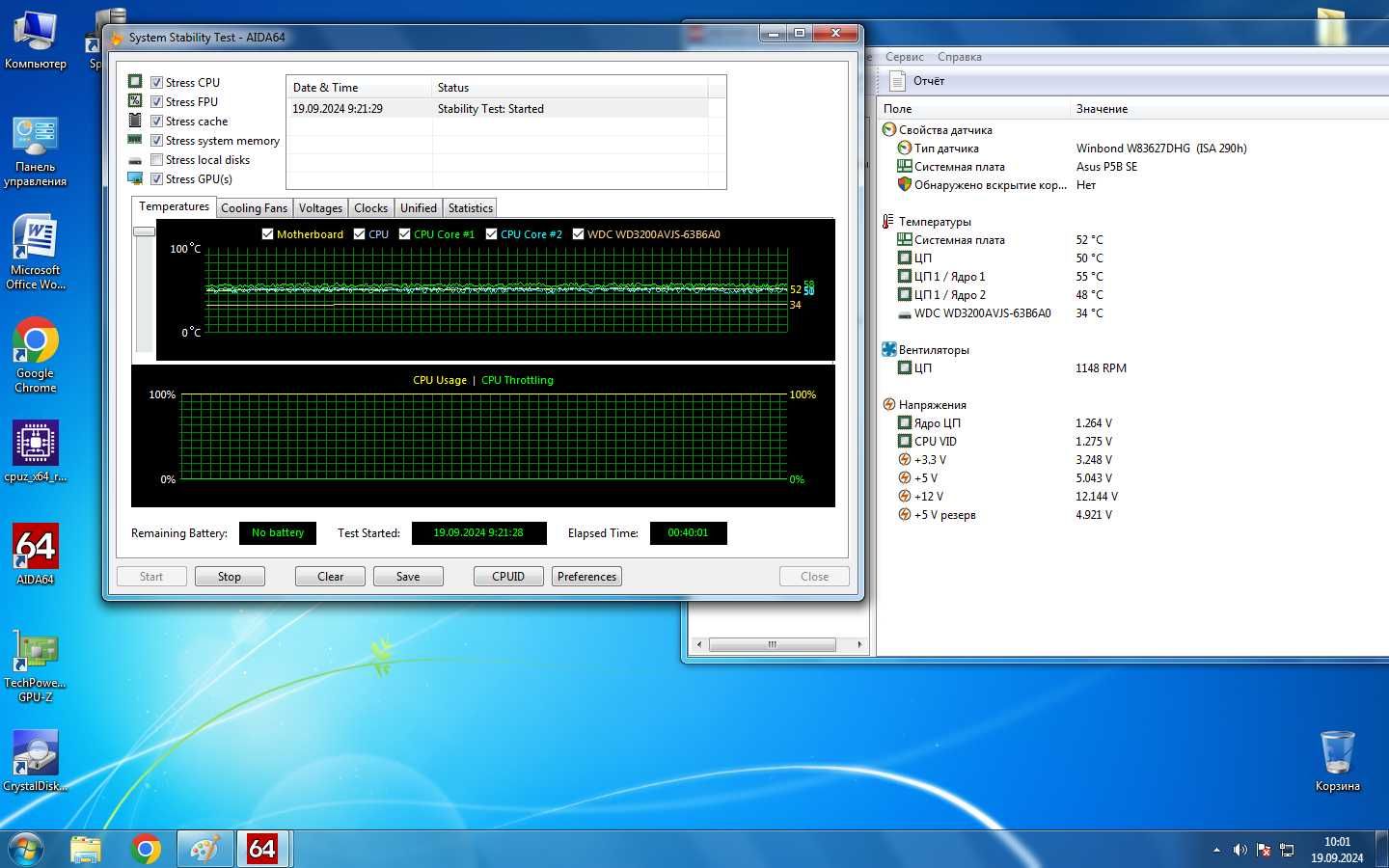1389x868 pixels.
Task: Click the Windows Start orb
Action: pyautogui.click(x=26, y=849)
